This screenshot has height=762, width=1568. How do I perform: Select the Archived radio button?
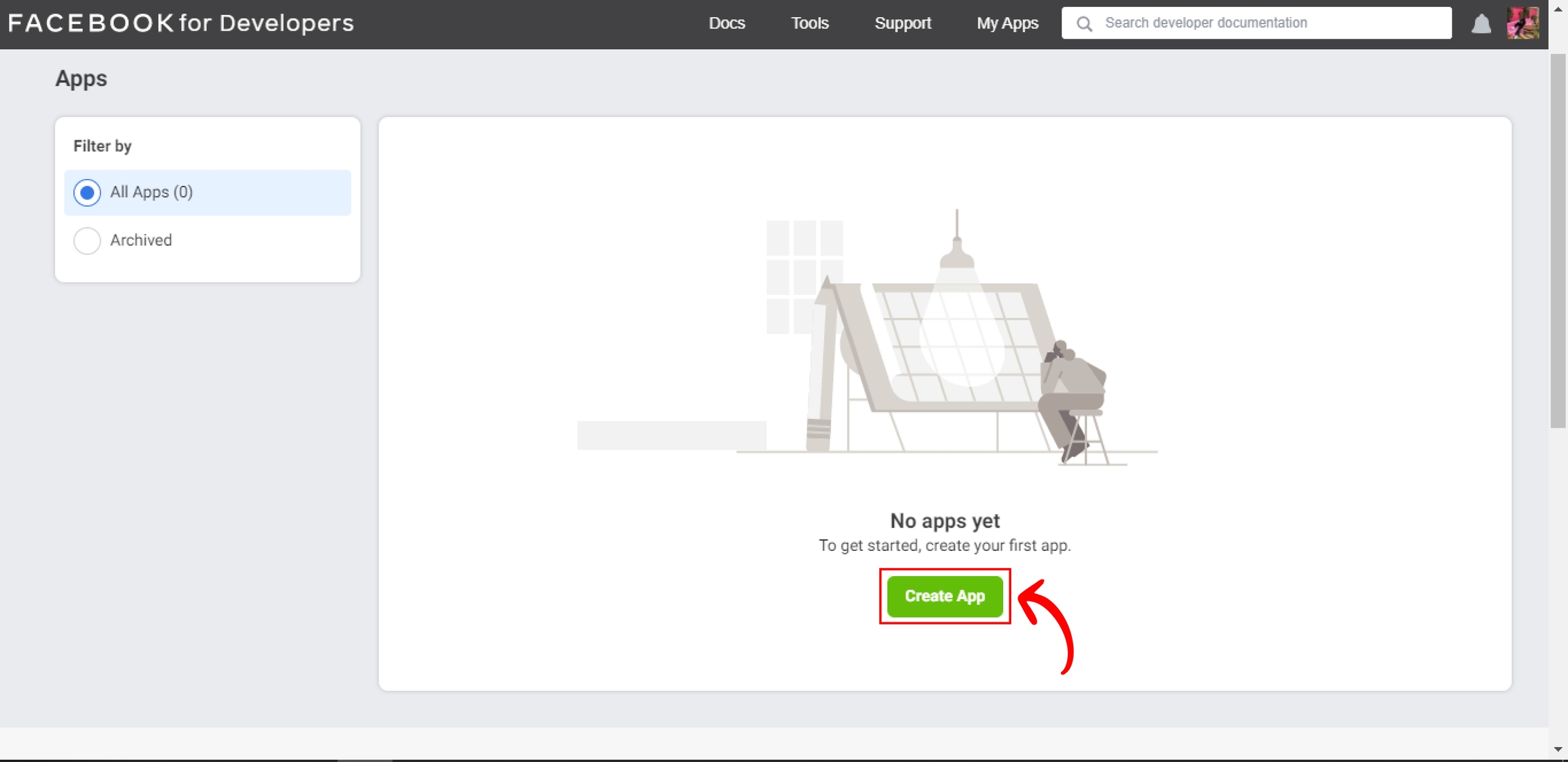pos(87,240)
